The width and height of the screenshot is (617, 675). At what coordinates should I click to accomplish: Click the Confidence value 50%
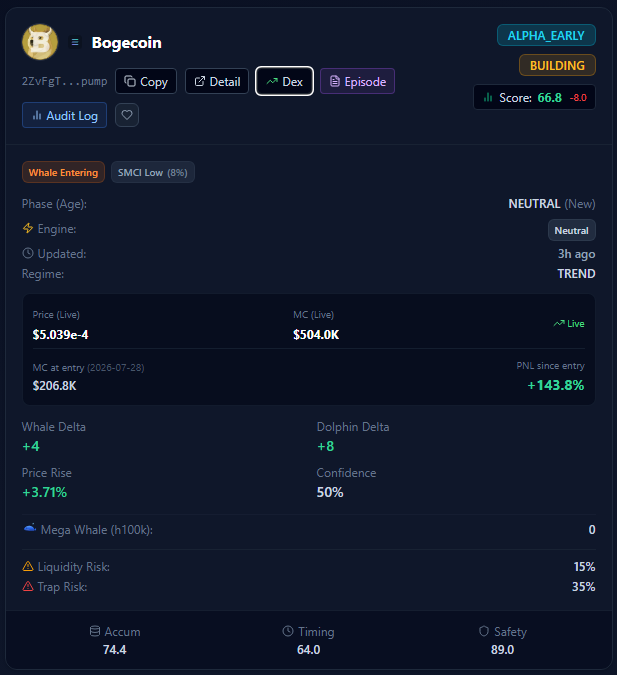330,492
